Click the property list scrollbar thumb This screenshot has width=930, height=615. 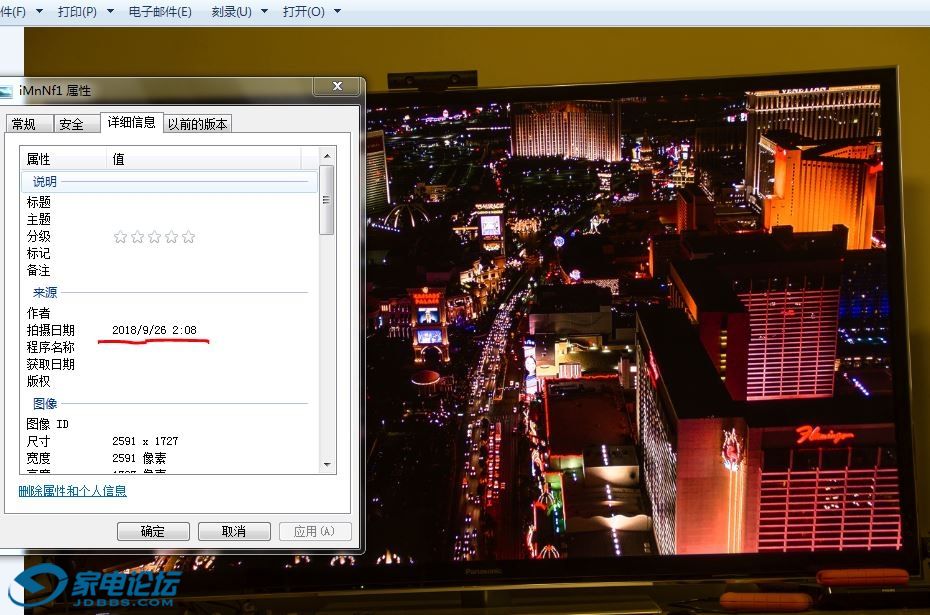327,200
